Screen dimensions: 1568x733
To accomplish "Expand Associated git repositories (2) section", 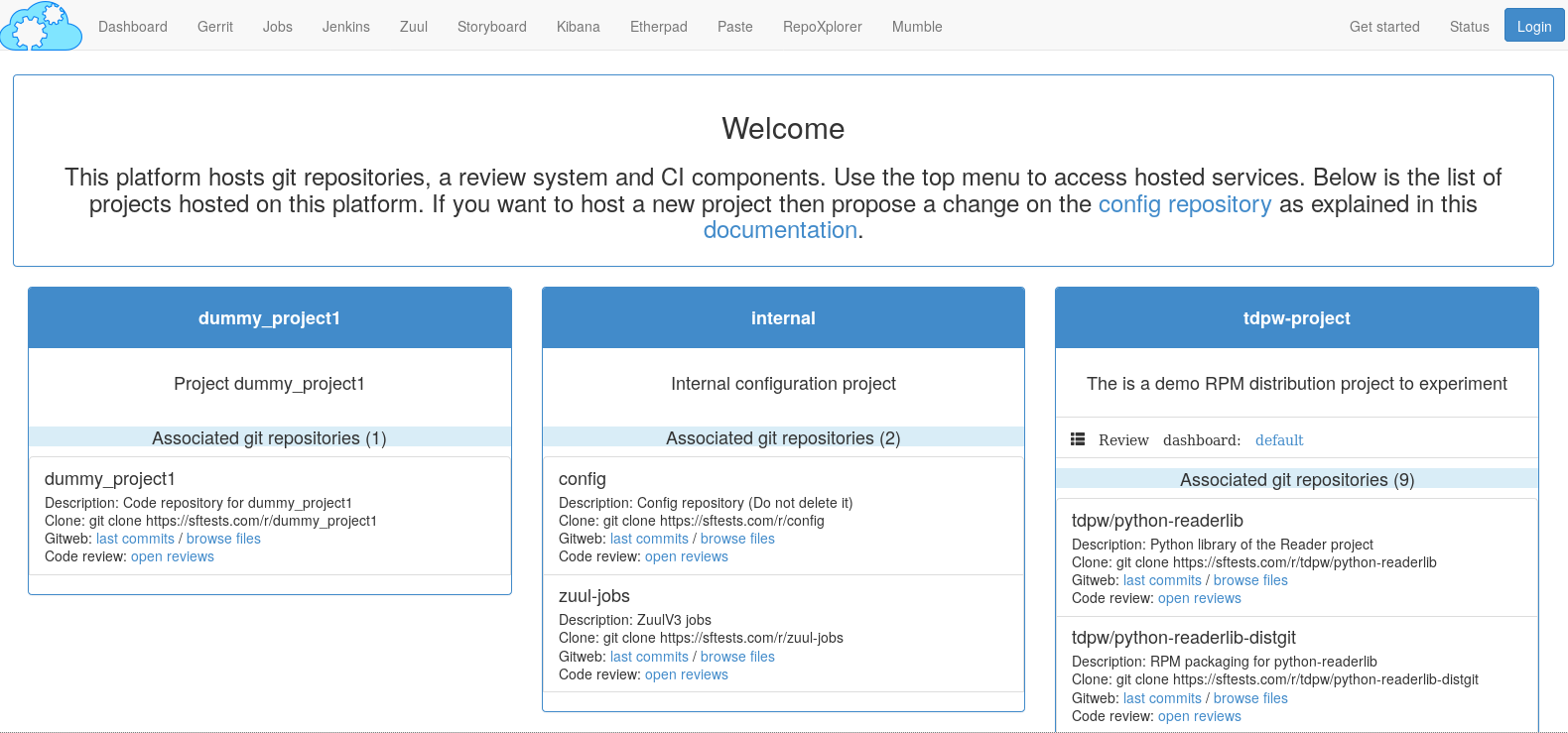I will (783, 438).
